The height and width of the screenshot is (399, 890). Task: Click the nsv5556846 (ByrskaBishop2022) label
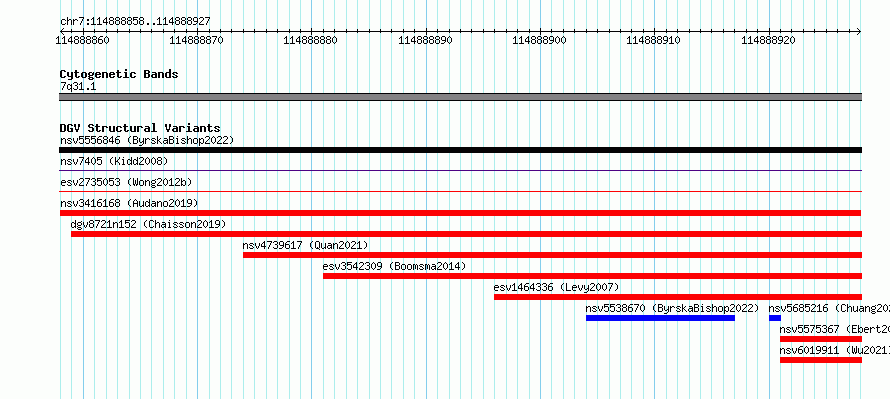[x=147, y=140]
